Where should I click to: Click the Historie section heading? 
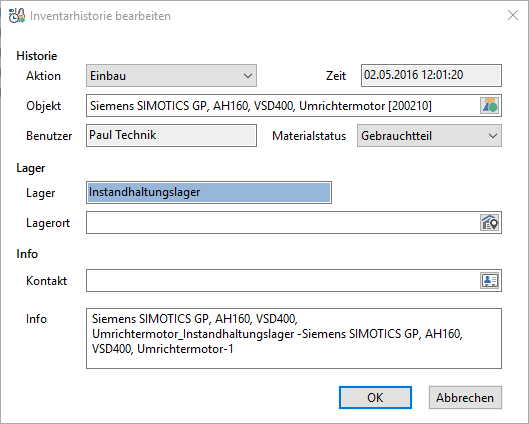[37, 56]
